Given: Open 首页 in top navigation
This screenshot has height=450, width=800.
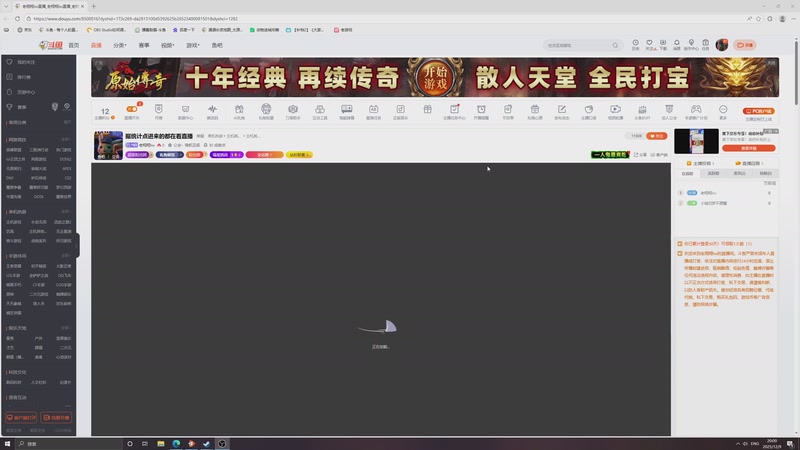Looking at the screenshot, I should [x=74, y=45].
